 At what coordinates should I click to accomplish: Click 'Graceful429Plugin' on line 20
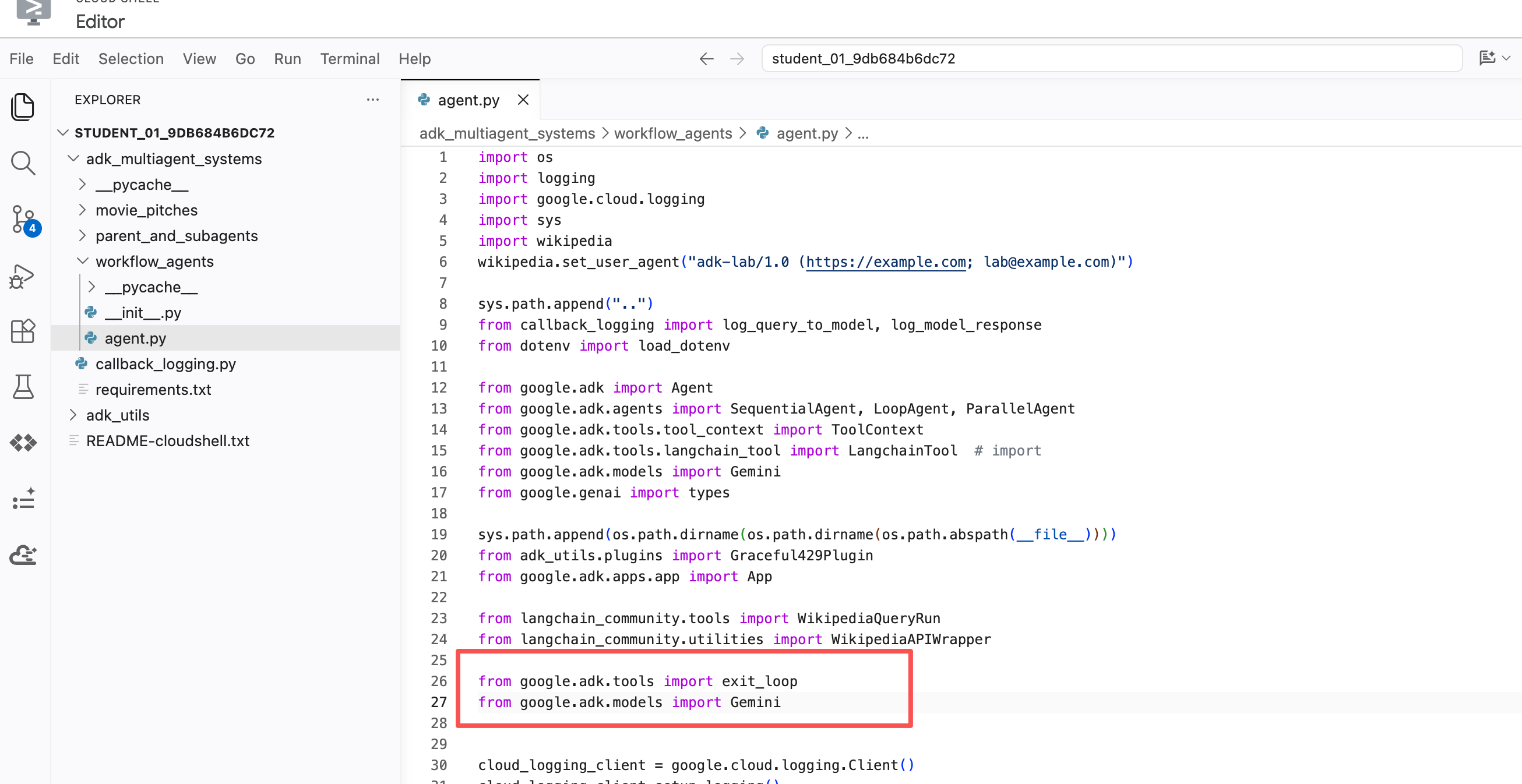click(801, 555)
